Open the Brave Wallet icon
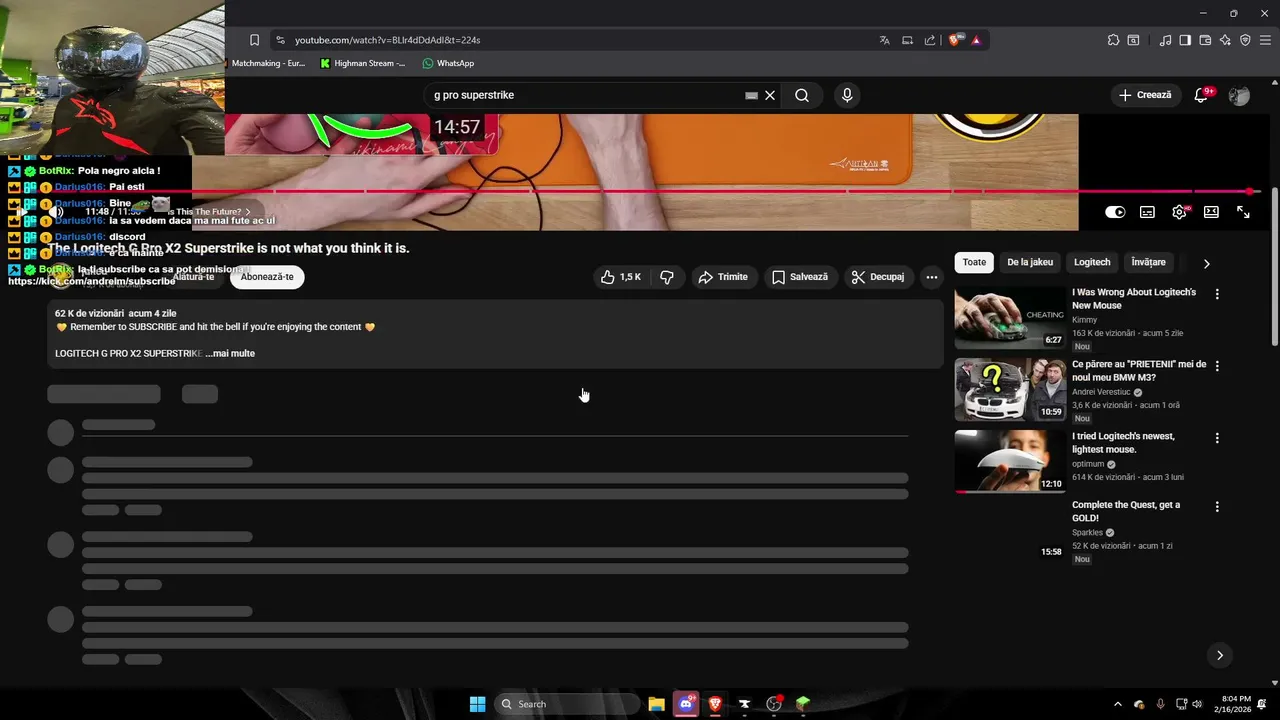 (1205, 40)
